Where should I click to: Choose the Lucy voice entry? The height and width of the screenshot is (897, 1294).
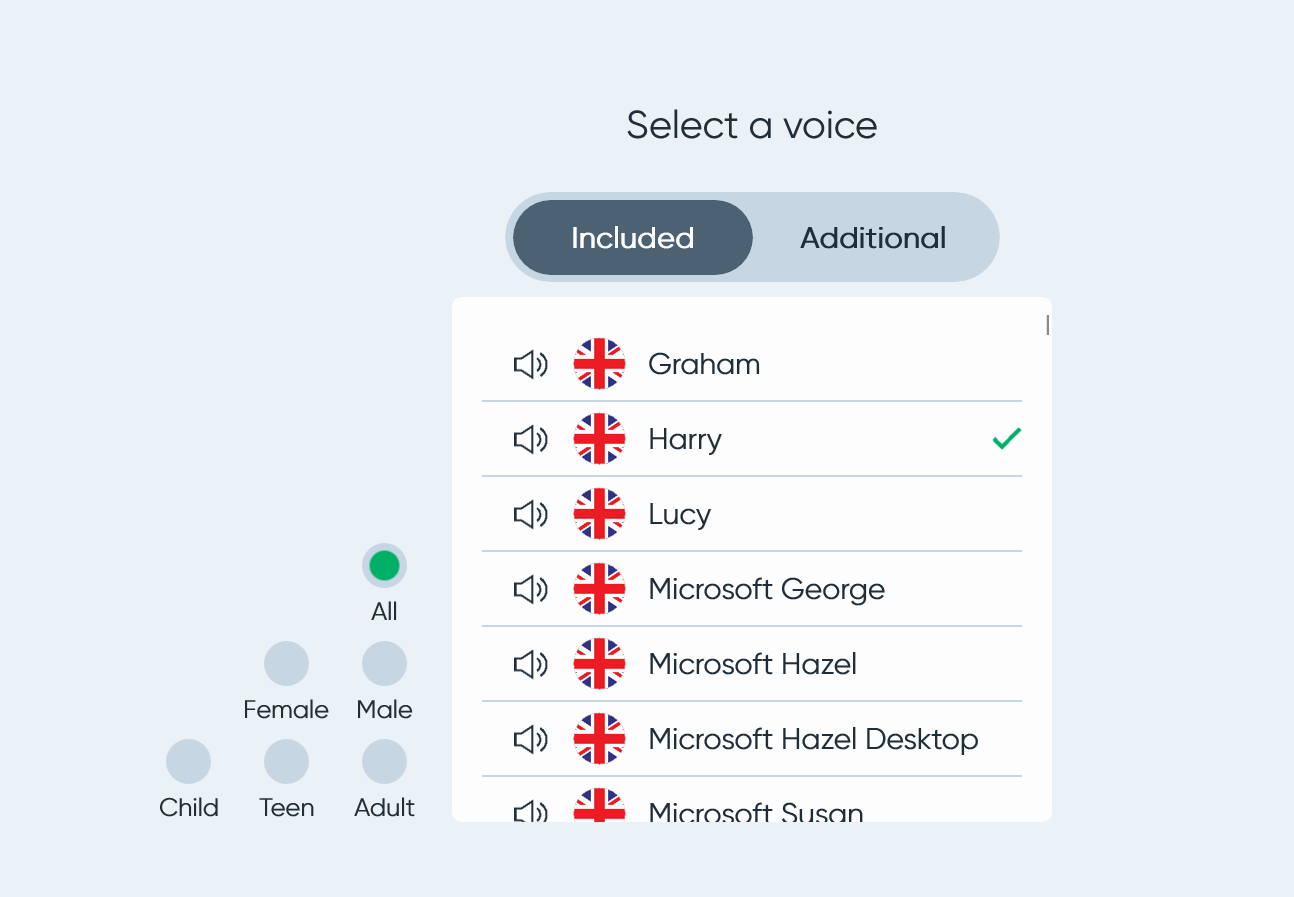pyautogui.click(x=752, y=514)
